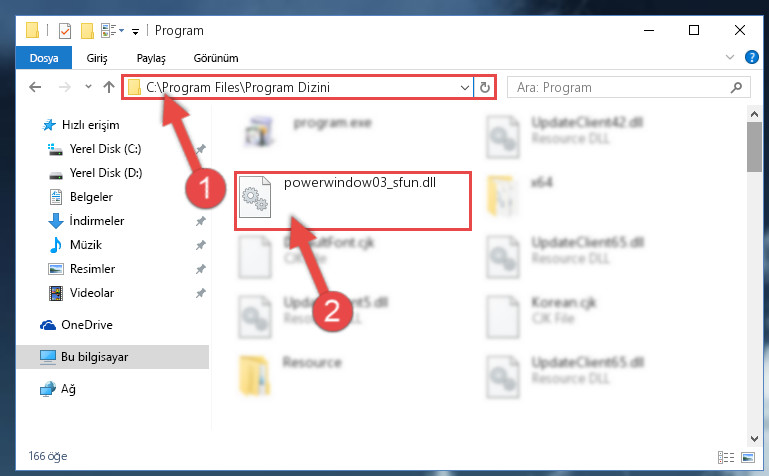Open Customize Quick Access Toolbar dropdown

[x=135, y=32]
